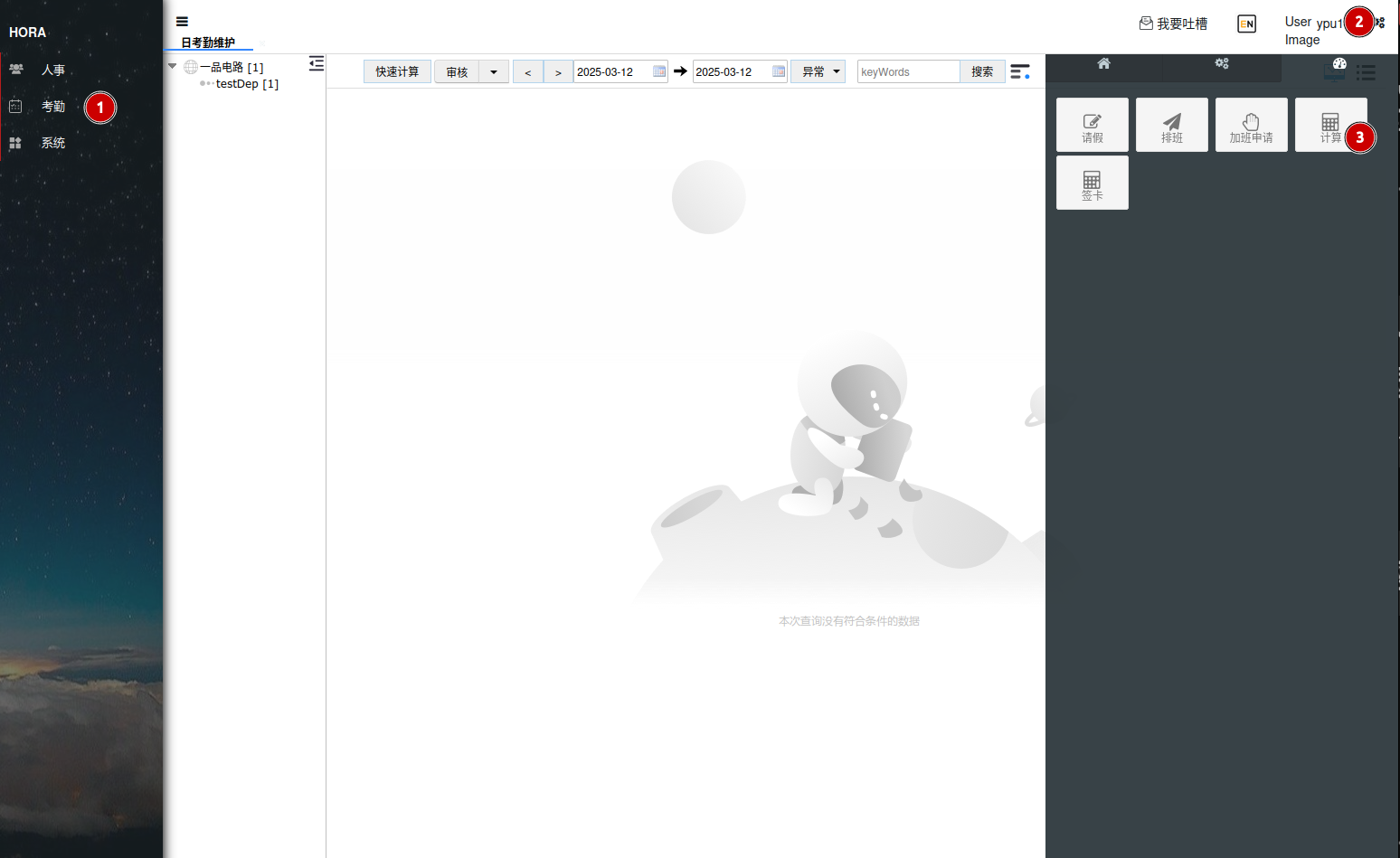Screen dimensions: 1400x858
Task: Open the 加班申请 overtime request tile
Action: tap(1251, 125)
